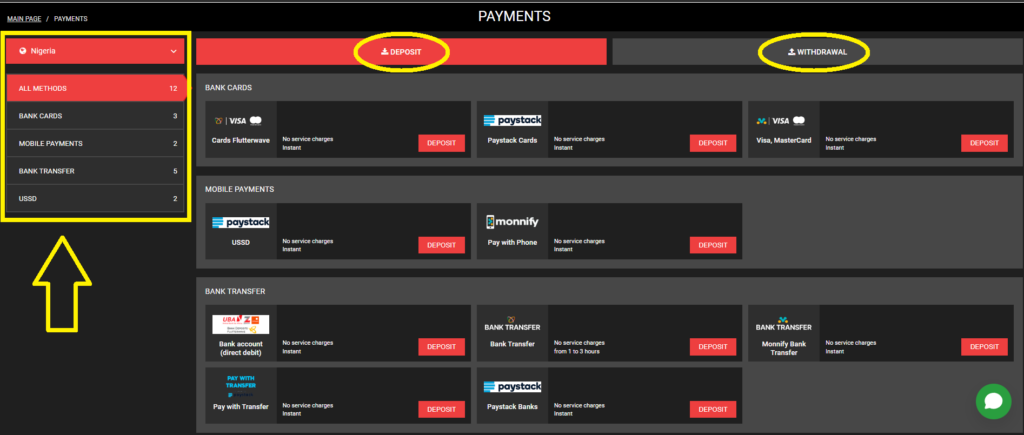Click the Mobile Payments section heading

click(240, 189)
